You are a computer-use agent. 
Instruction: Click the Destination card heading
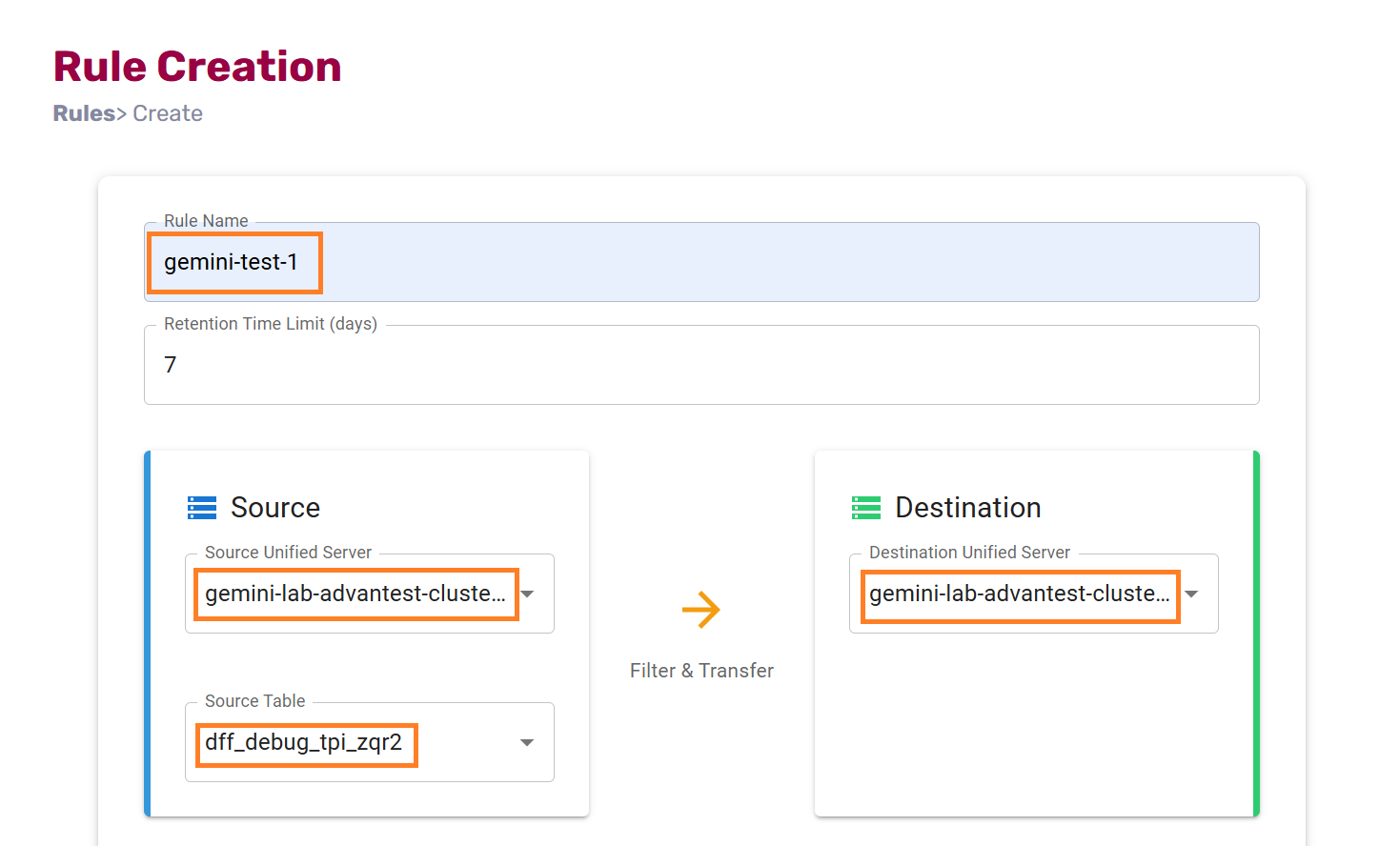[967, 508]
